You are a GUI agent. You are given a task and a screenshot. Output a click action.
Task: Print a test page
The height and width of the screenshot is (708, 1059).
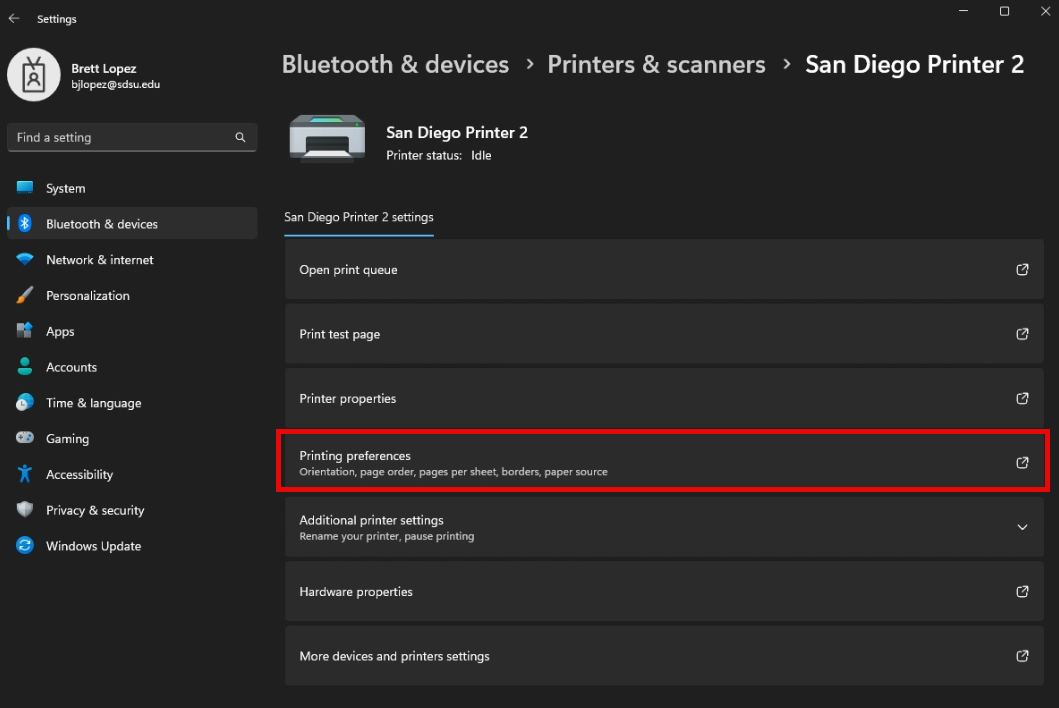click(x=664, y=334)
